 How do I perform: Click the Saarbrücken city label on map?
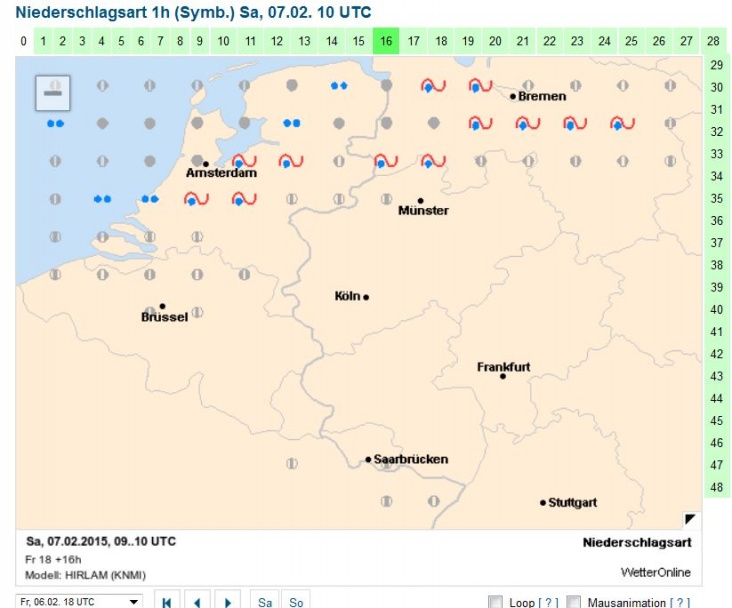tap(411, 460)
